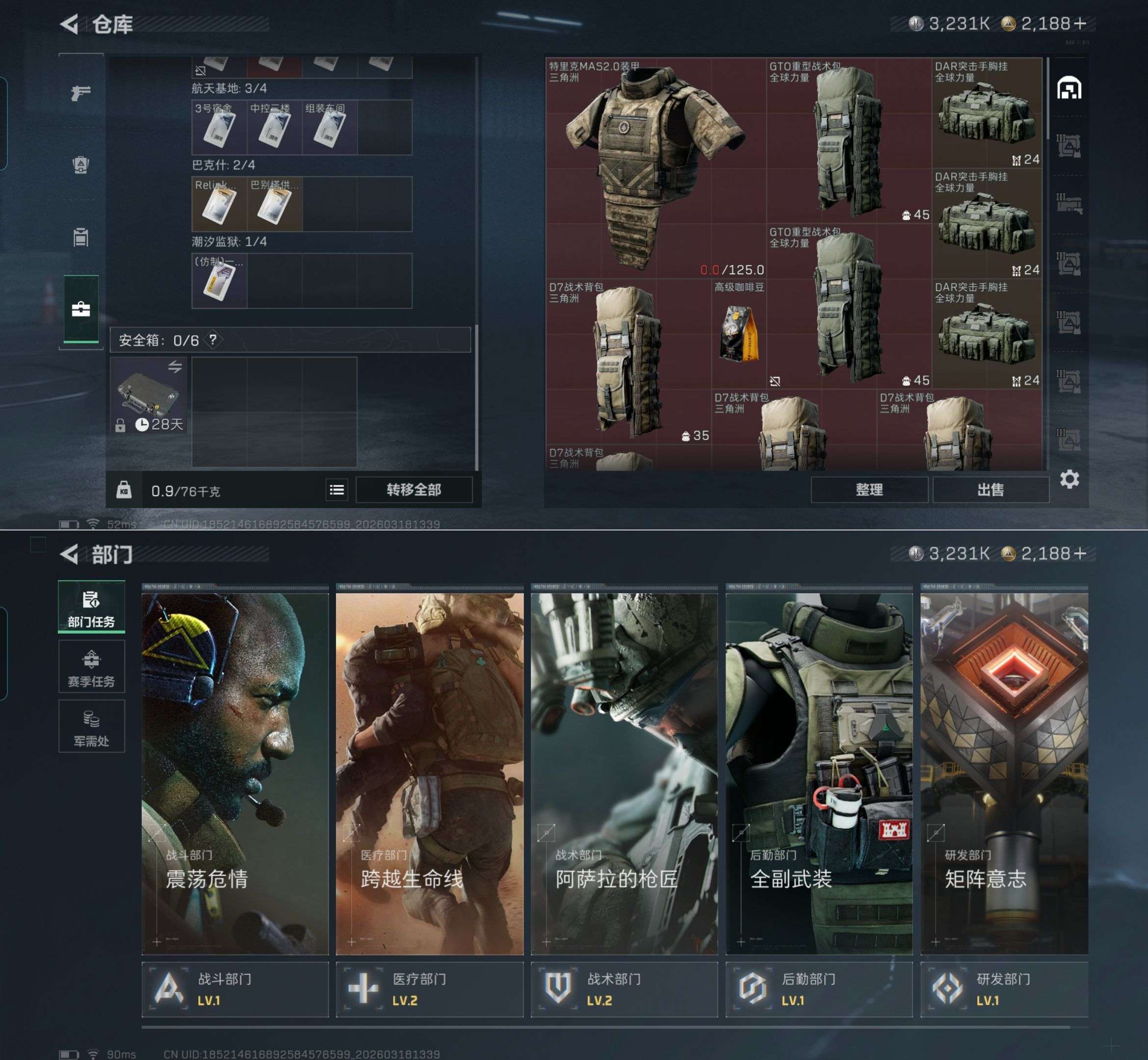
Task: Open the chest rig tab in warehouse sidebar
Action: pos(81,237)
